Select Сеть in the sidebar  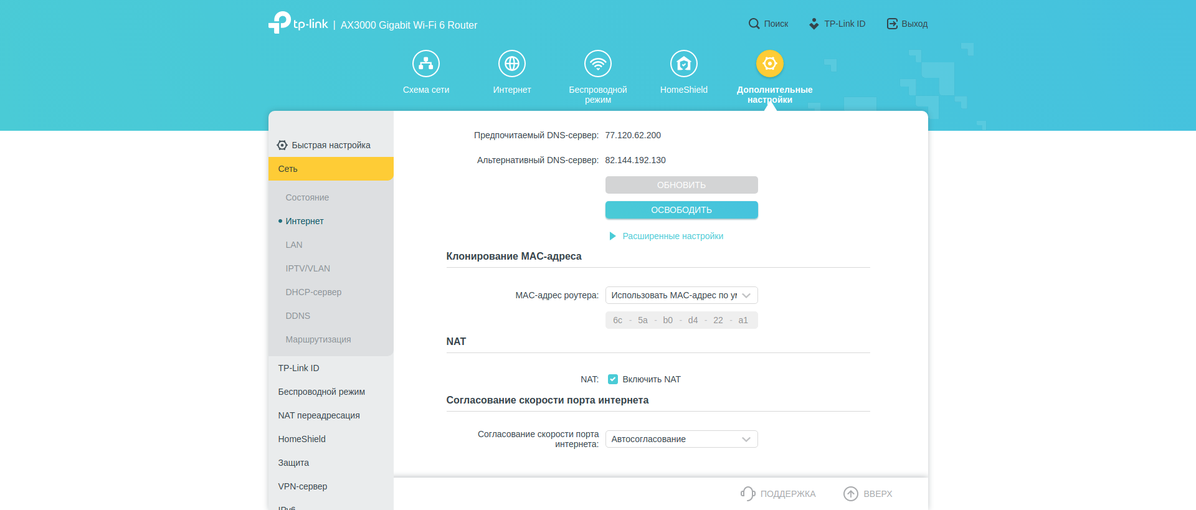click(330, 168)
